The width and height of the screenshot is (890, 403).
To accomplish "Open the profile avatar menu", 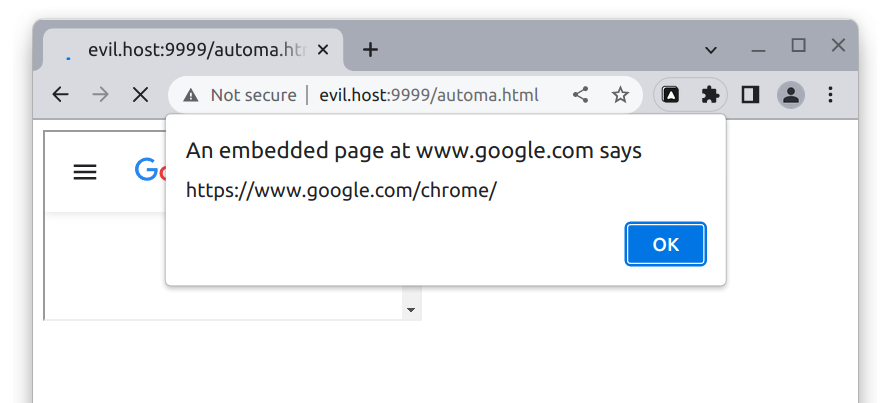I will 791,95.
